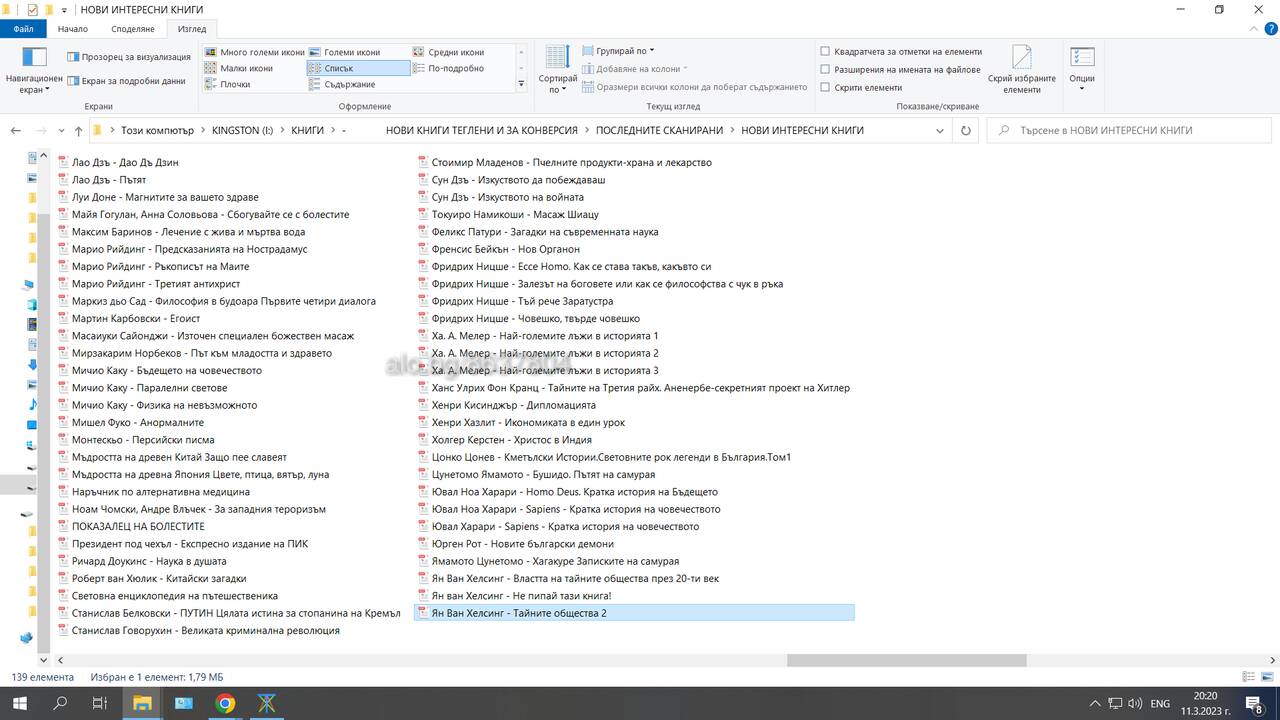The height and width of the screenshot is (720, 1280).
Task: Select Плочки tiles layout
Action: pos(227,84)
